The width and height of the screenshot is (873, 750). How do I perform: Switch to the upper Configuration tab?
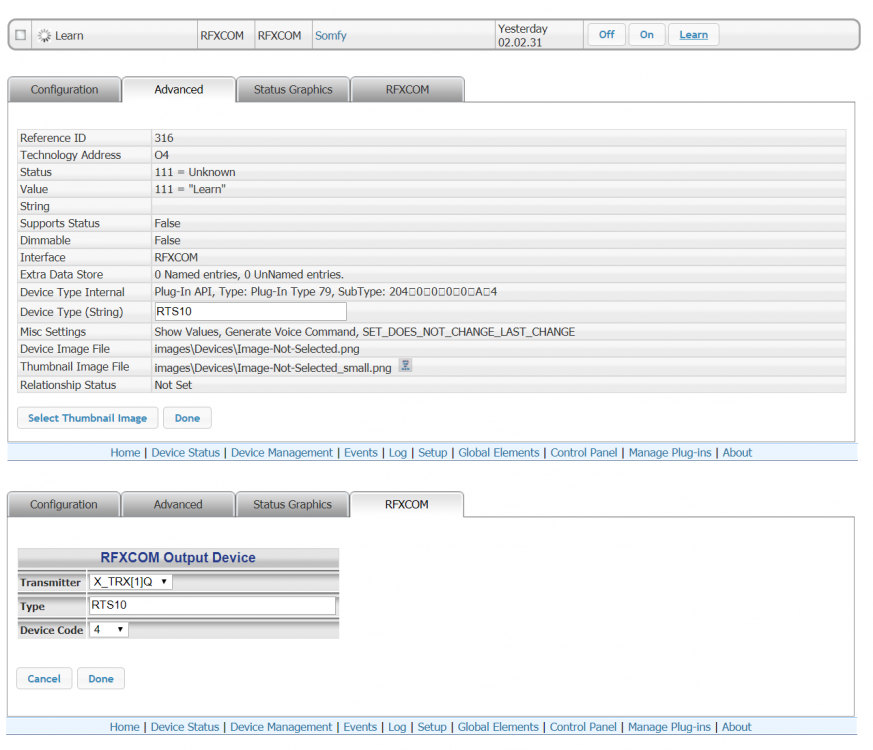(x=64, y=90)
